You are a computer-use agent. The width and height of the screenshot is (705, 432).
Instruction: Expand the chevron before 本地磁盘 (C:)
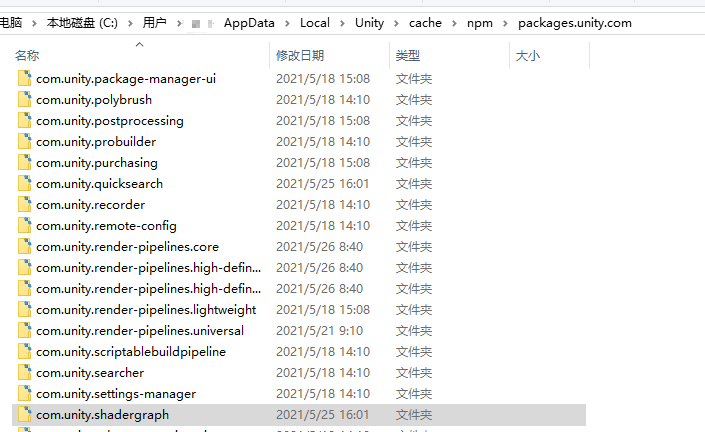point(34,23)
